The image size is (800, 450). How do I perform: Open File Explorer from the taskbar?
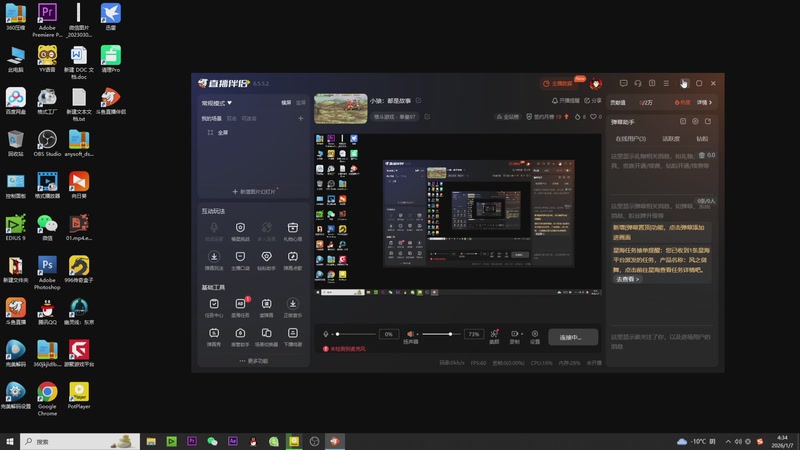coord(151,441)
